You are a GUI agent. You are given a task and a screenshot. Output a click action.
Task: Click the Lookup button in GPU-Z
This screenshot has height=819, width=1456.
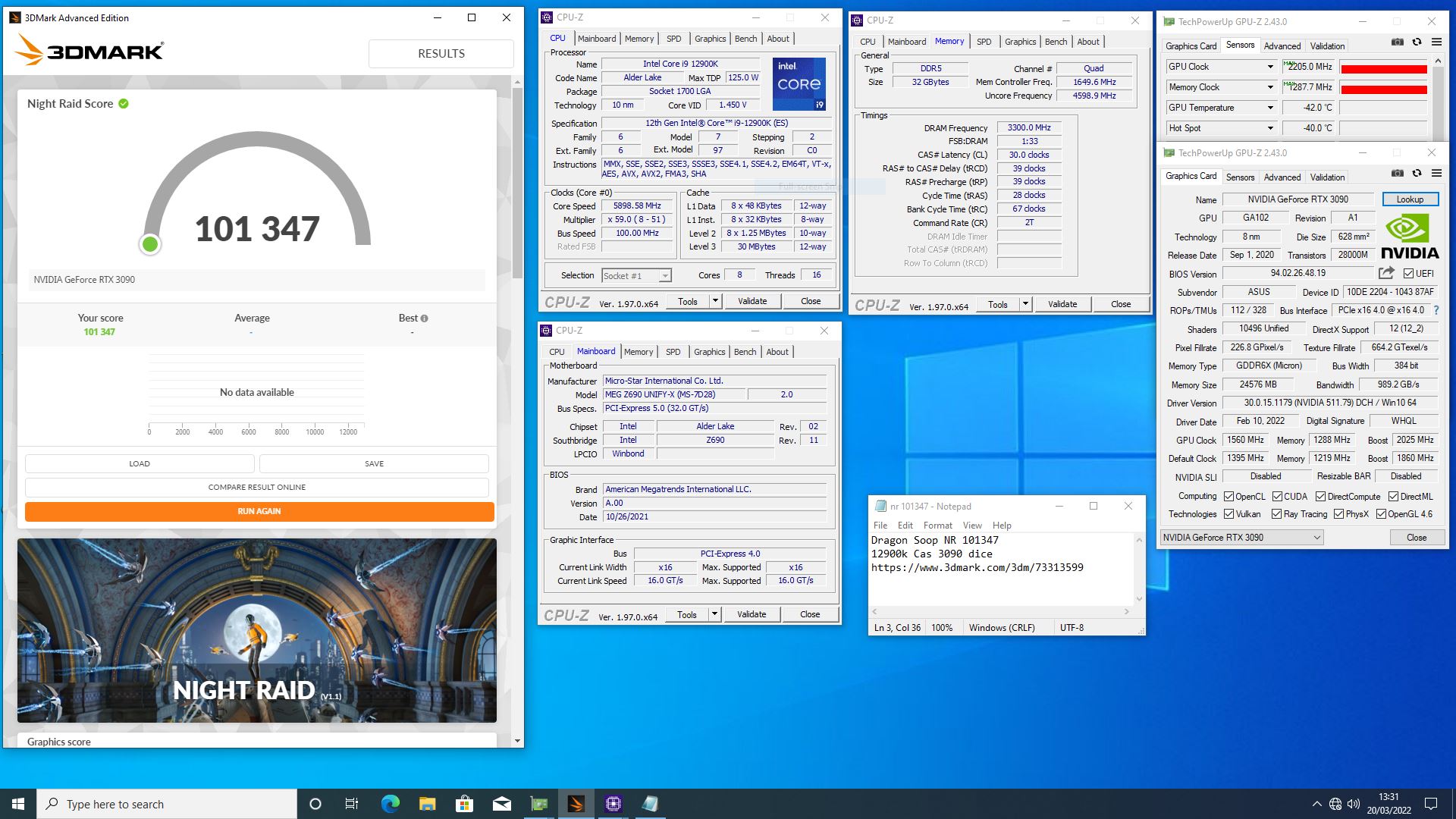[x=1410, y=199]
